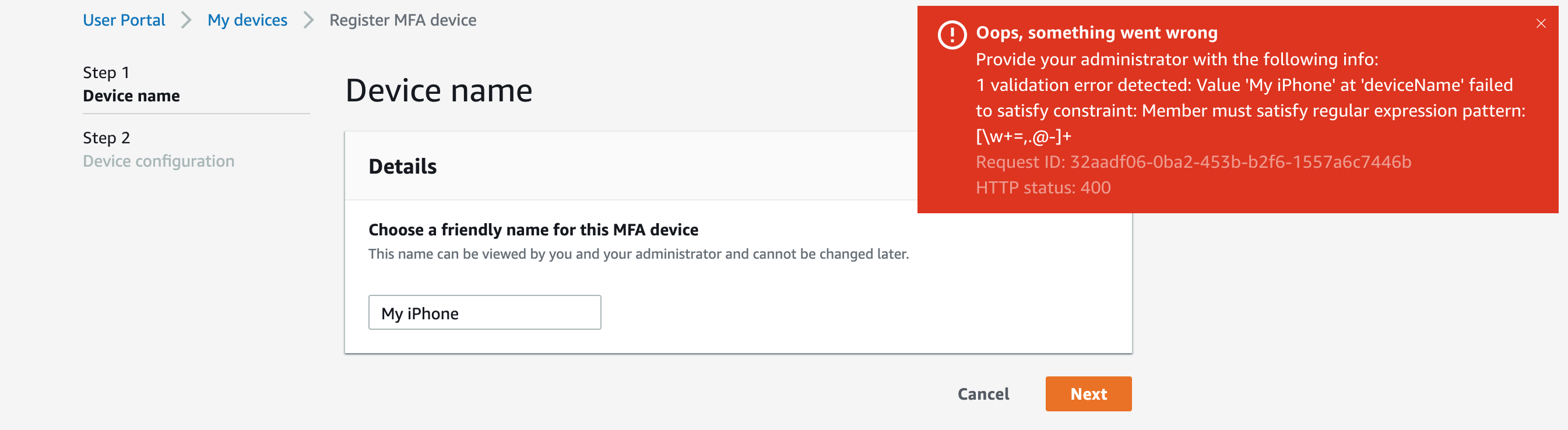Image resolution: width=1568 pixels, height=430 pixels.
Task: Select Step 2 Device configuration
Action: [159, 149]
